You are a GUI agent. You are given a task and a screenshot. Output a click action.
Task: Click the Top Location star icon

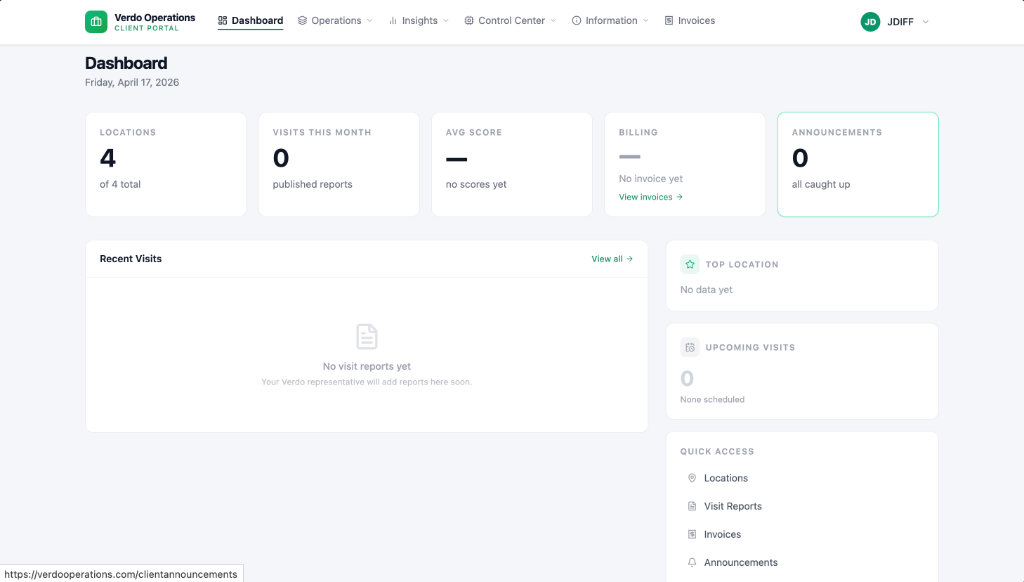690,265
